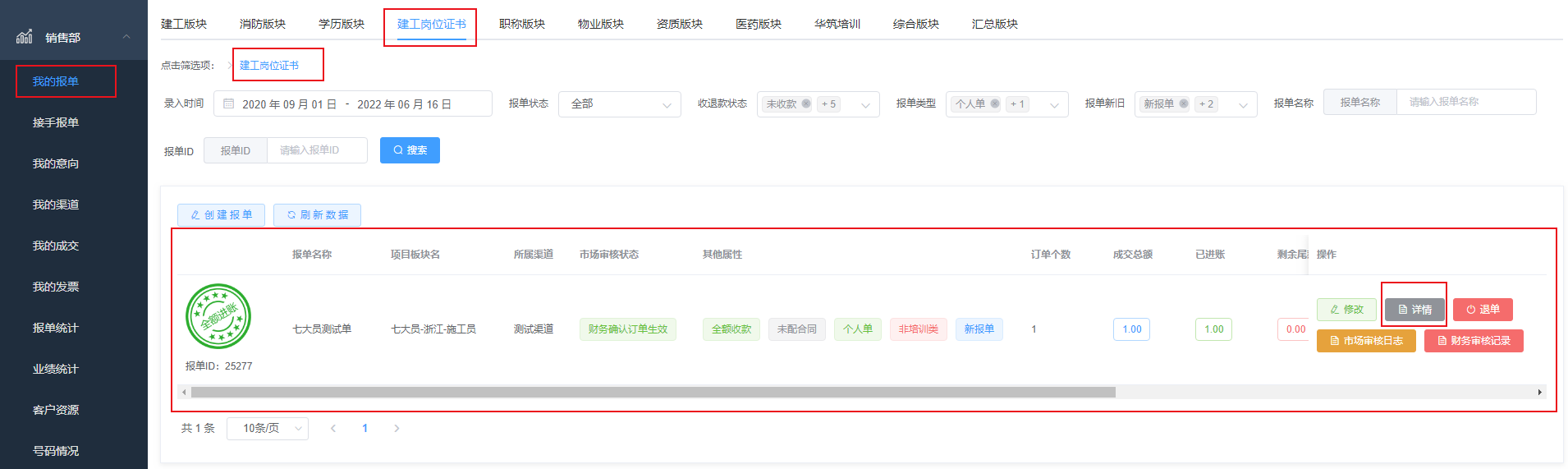Click the 销售部 chart icon in sidebar
Screen dimensions: 1568x469
pos(25,37)
